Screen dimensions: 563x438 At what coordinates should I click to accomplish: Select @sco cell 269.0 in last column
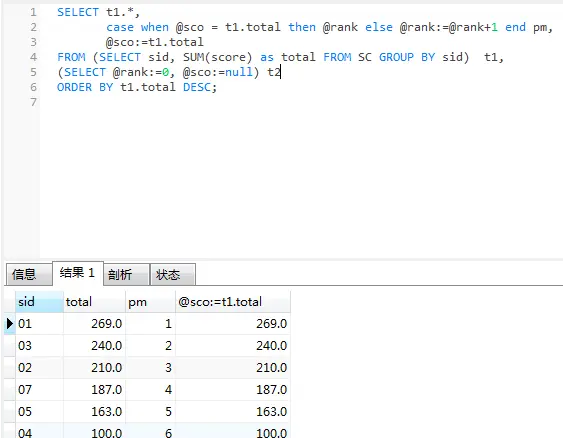pos(233,324)
